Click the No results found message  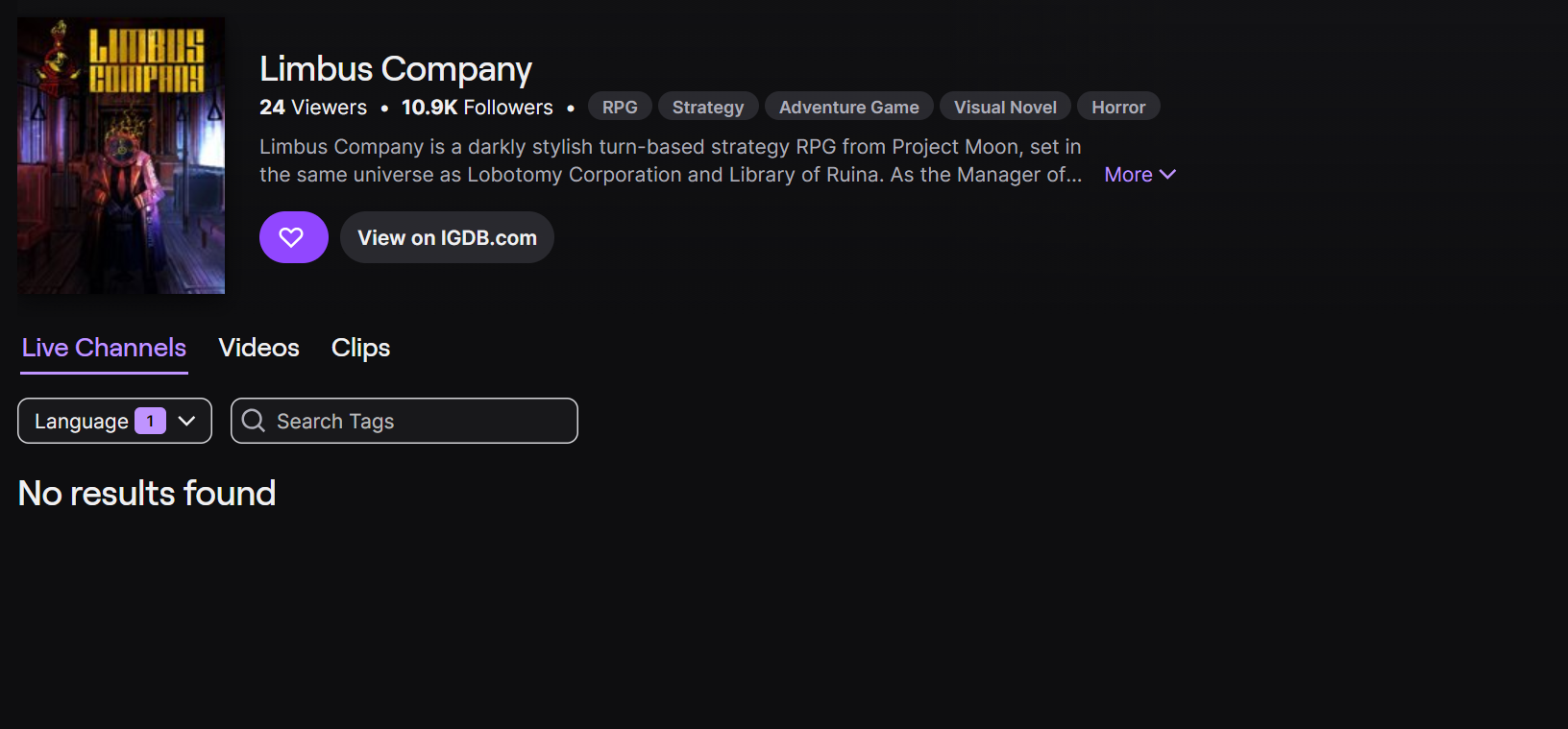pyautogui.click(x=147, y=494)
